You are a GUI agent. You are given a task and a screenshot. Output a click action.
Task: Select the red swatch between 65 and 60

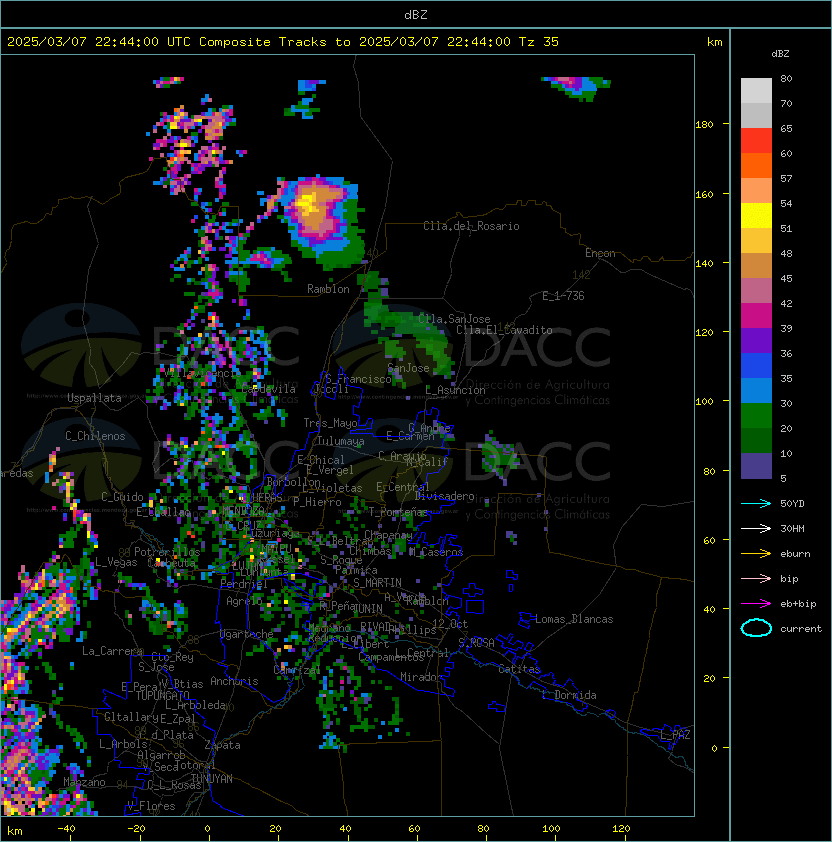[756, 141]
